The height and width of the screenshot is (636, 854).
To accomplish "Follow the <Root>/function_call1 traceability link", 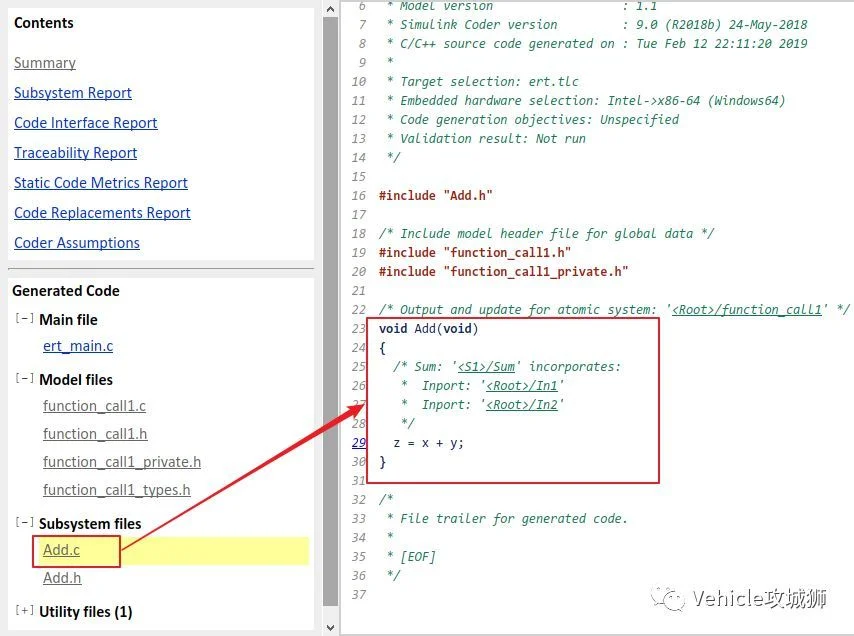I will (746, 310).
